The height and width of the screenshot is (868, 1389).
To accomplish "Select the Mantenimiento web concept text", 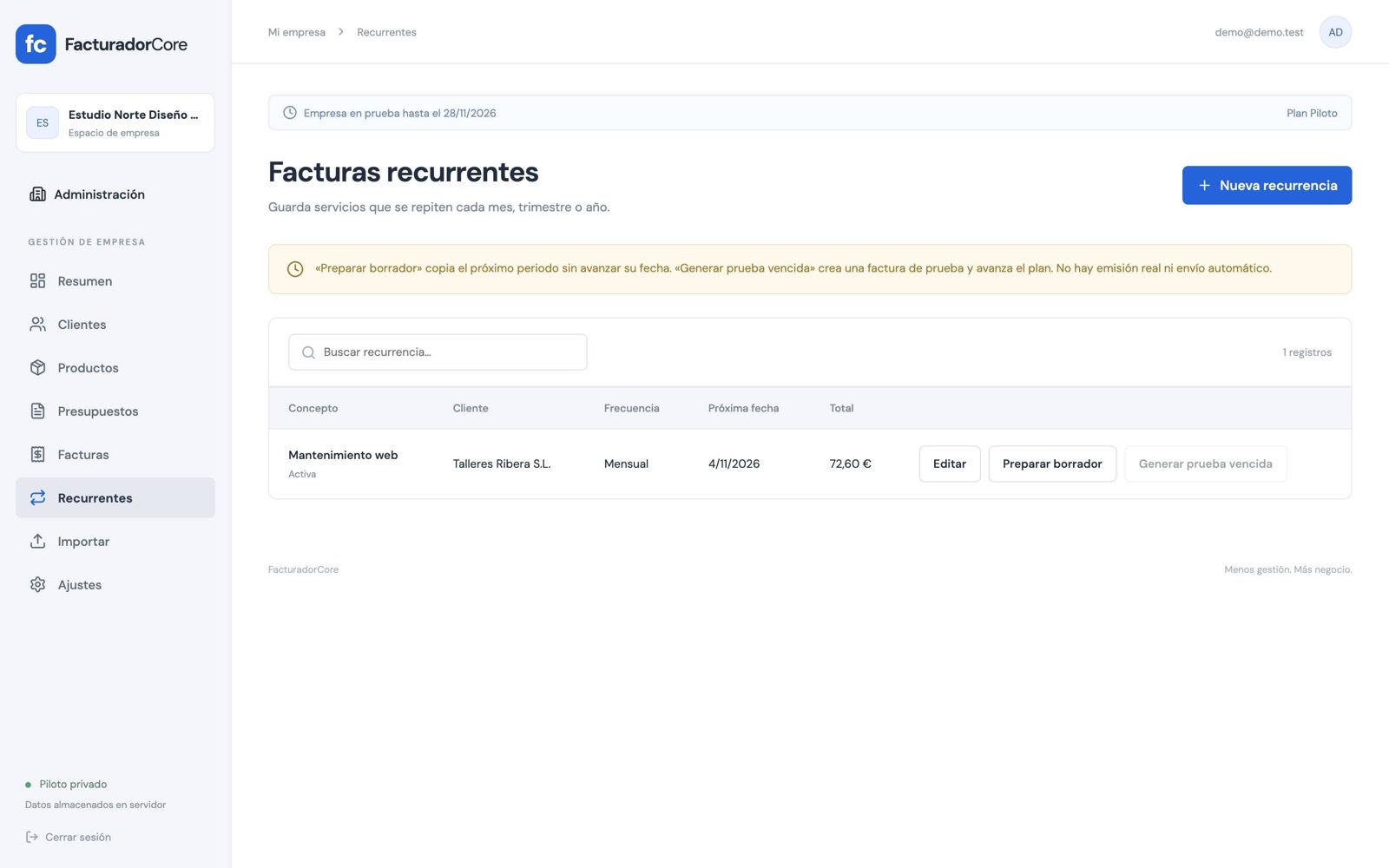I will tap(343, 455).
